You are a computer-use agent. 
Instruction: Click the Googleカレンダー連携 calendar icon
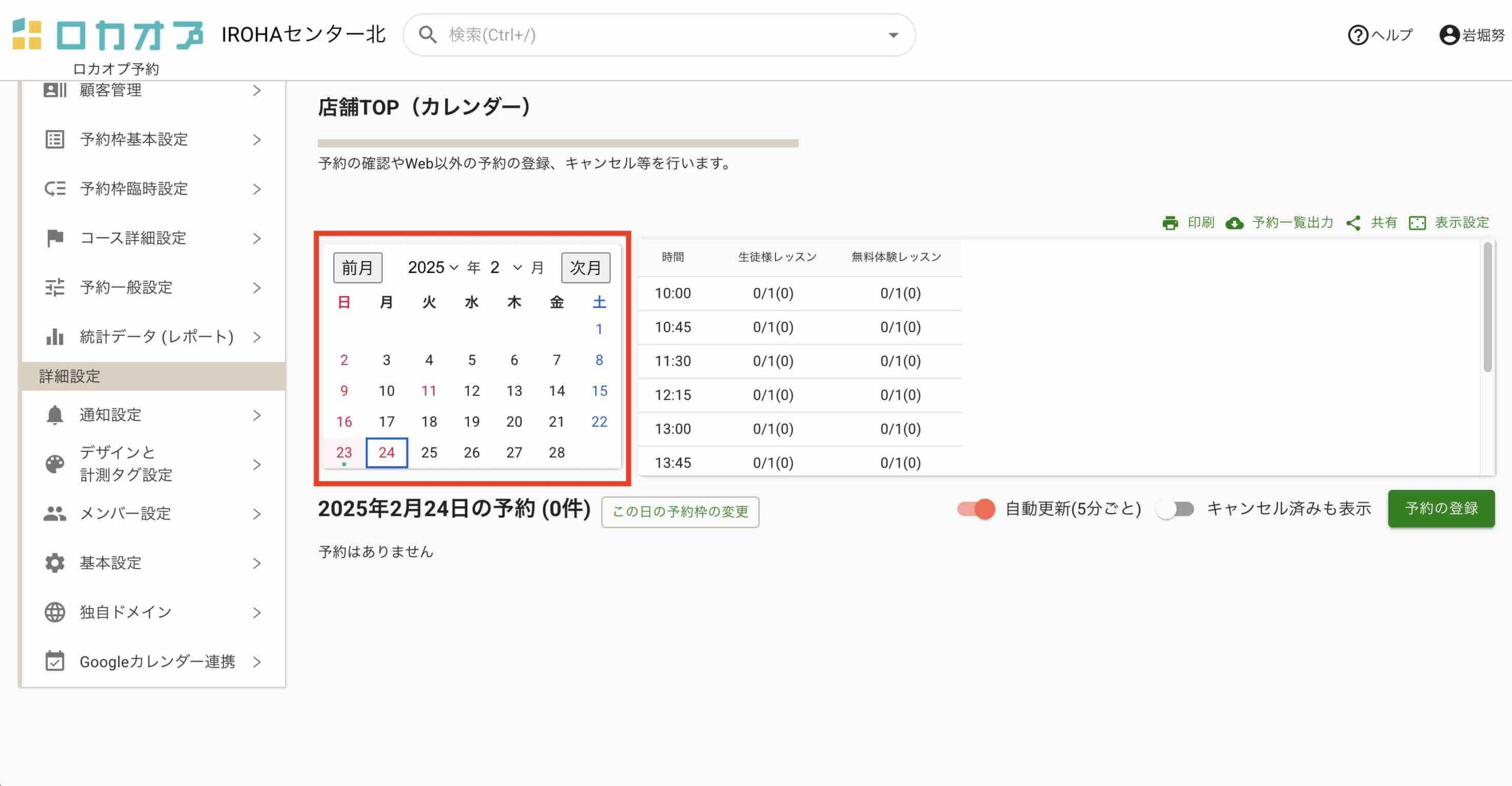[x=54, y=661]
